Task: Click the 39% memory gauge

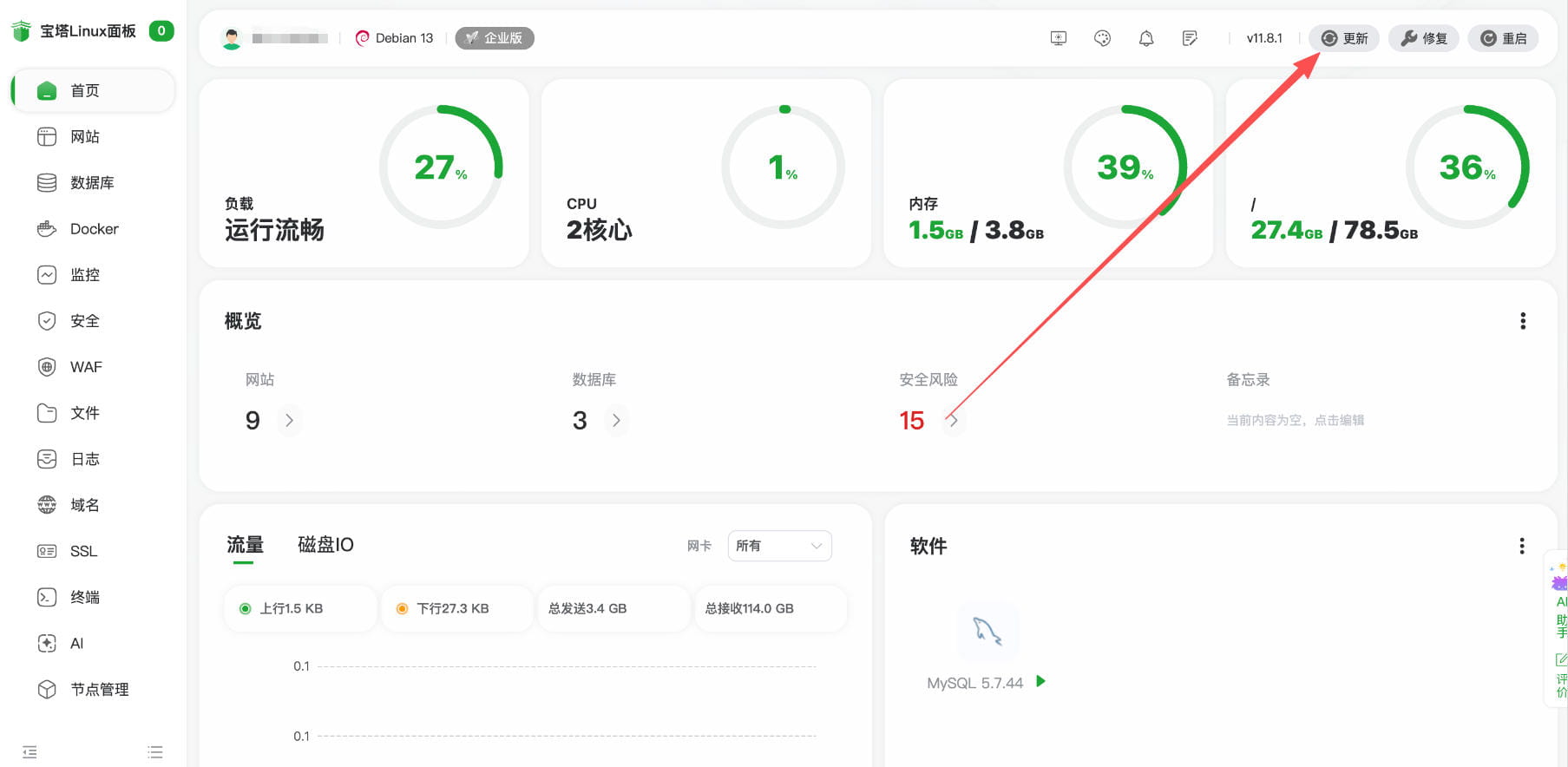Action: [x=1125, y=167]
